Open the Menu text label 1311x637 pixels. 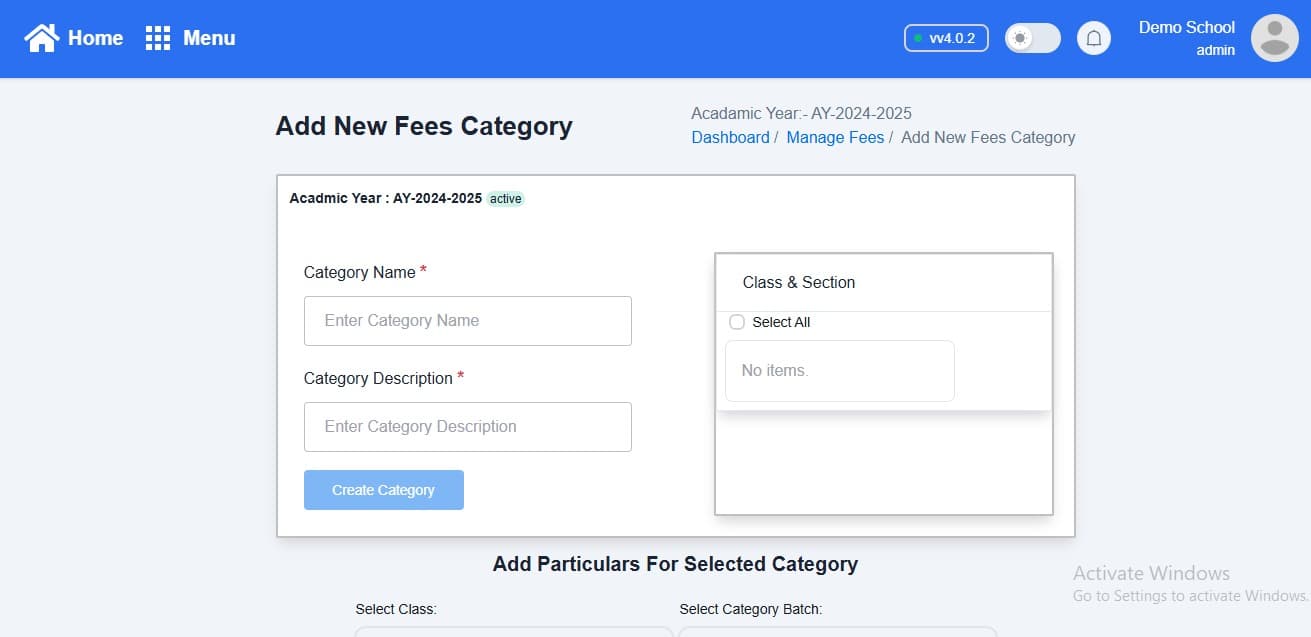click(209, 38)
